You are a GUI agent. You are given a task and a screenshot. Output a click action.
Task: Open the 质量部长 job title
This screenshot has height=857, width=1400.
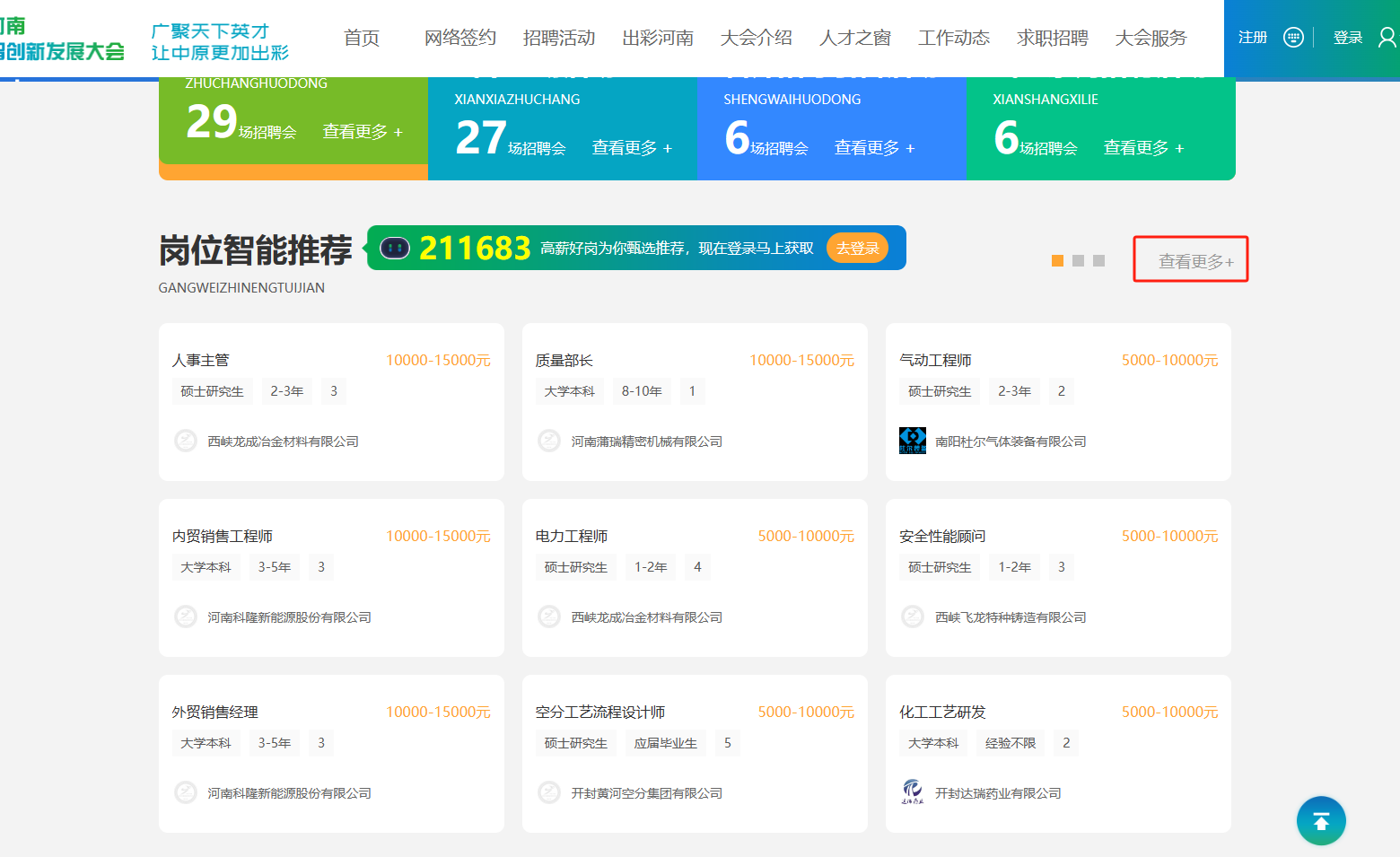coord(564,360)
